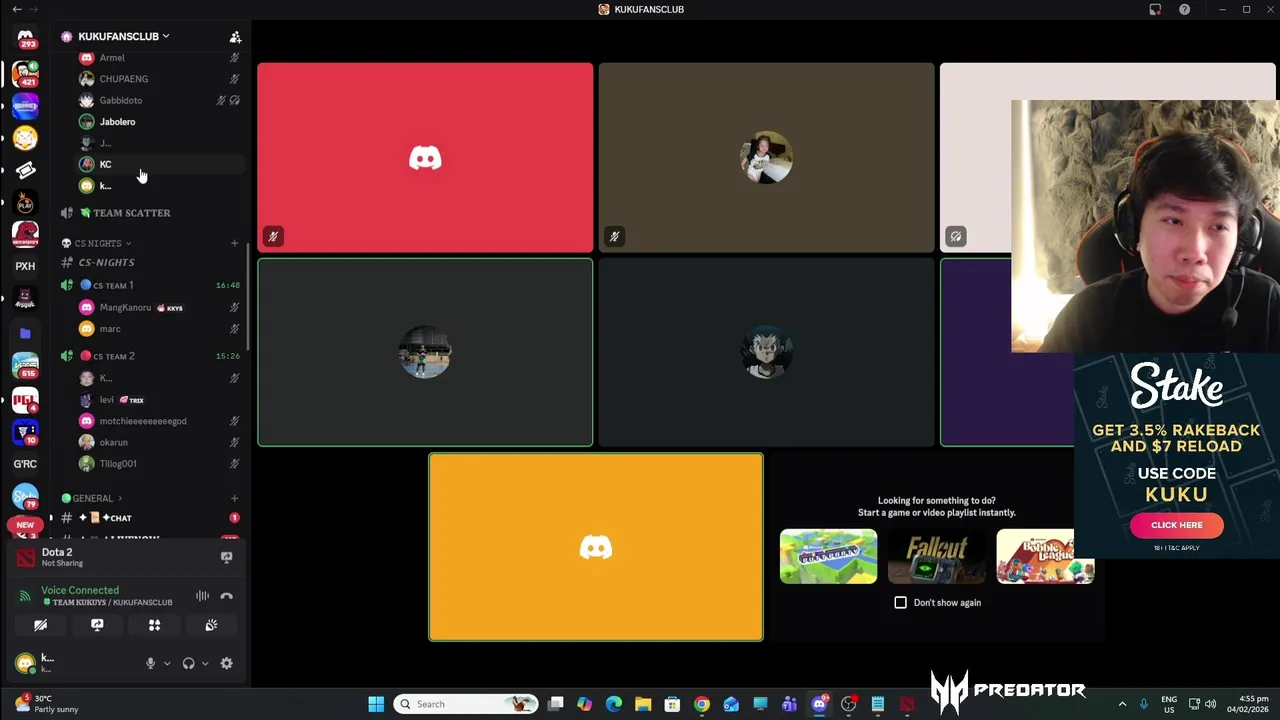Select the orange Discord-logo video tile

coord(596,547)
